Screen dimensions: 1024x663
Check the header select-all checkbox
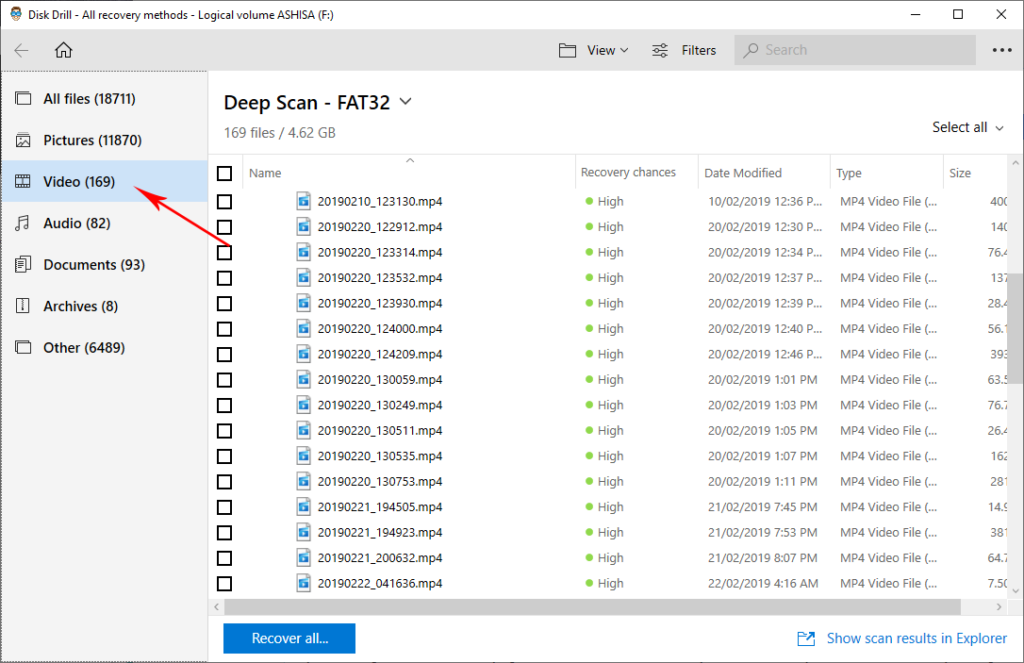point(224,172)
